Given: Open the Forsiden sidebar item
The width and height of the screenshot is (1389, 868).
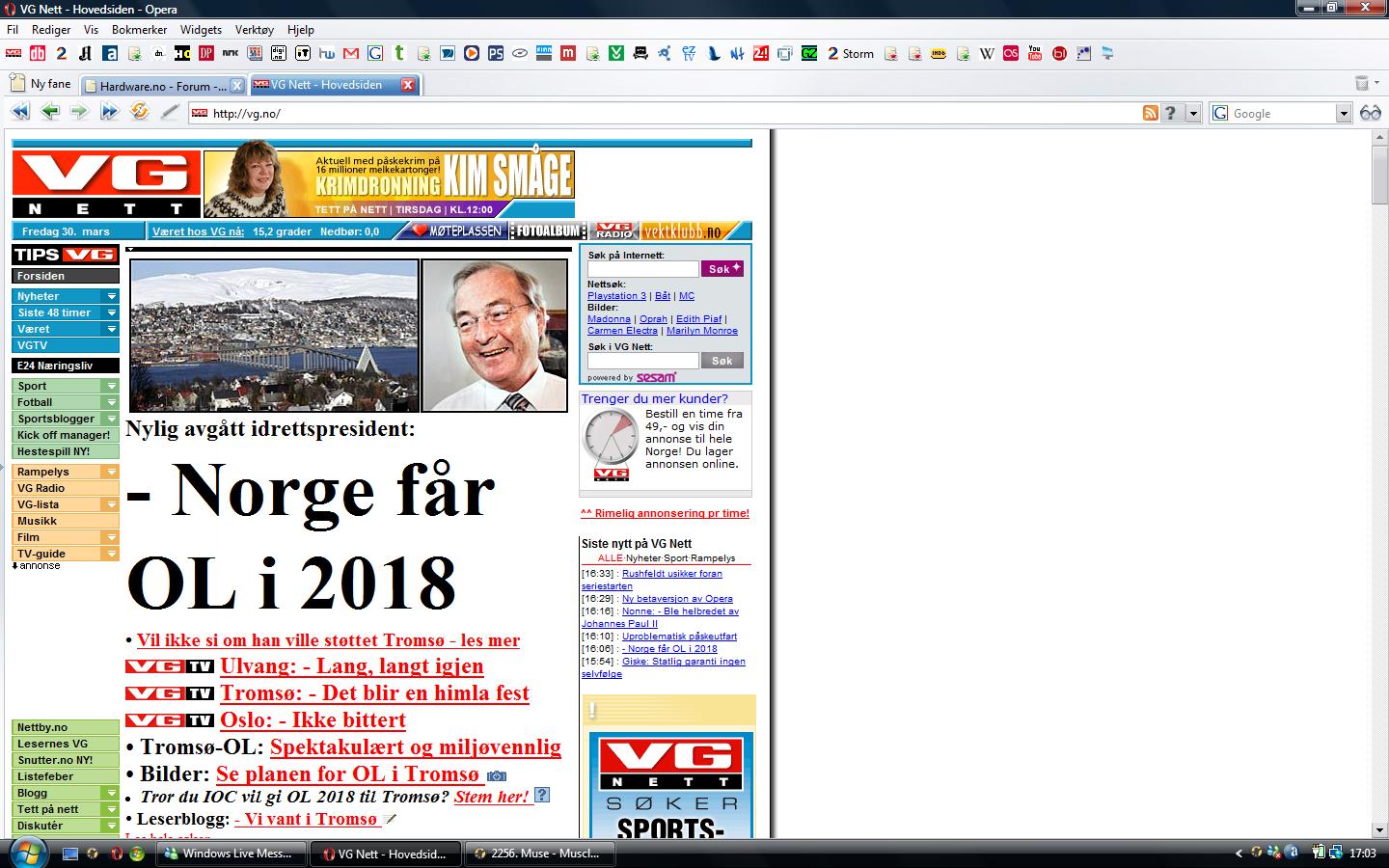Looking at the screenshot, I should click(66, 276).
